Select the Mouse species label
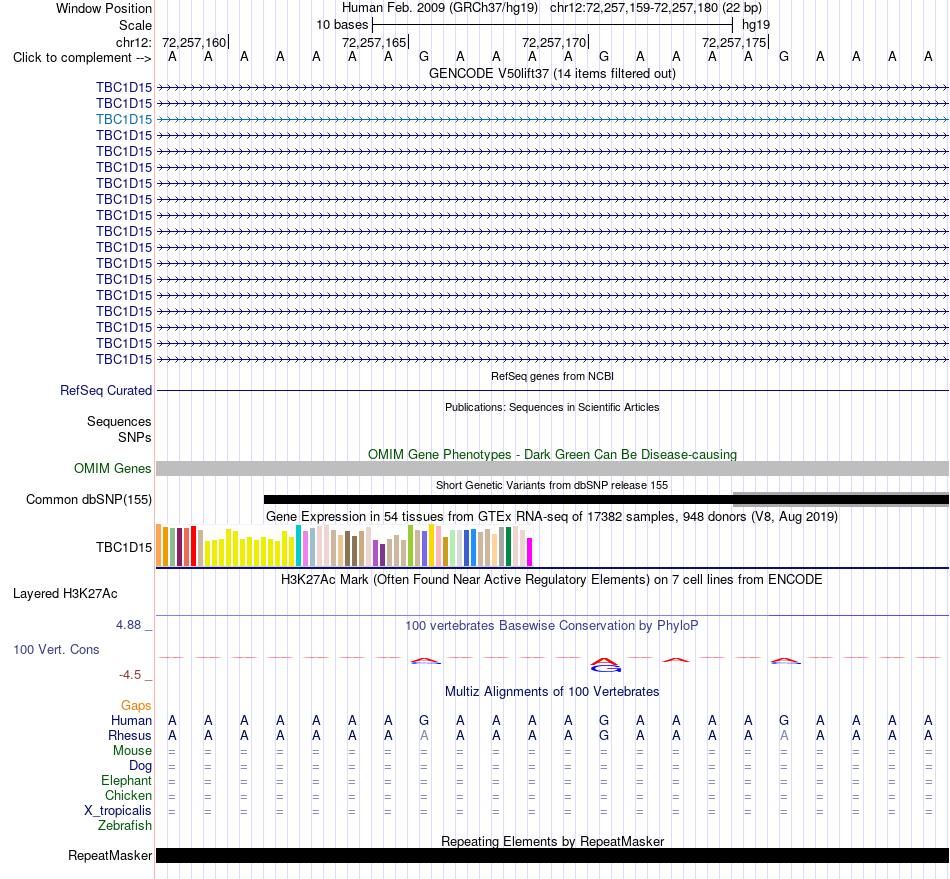Viewport: 950px width, 879px height. pyautogui.click(x=132, y=751)
